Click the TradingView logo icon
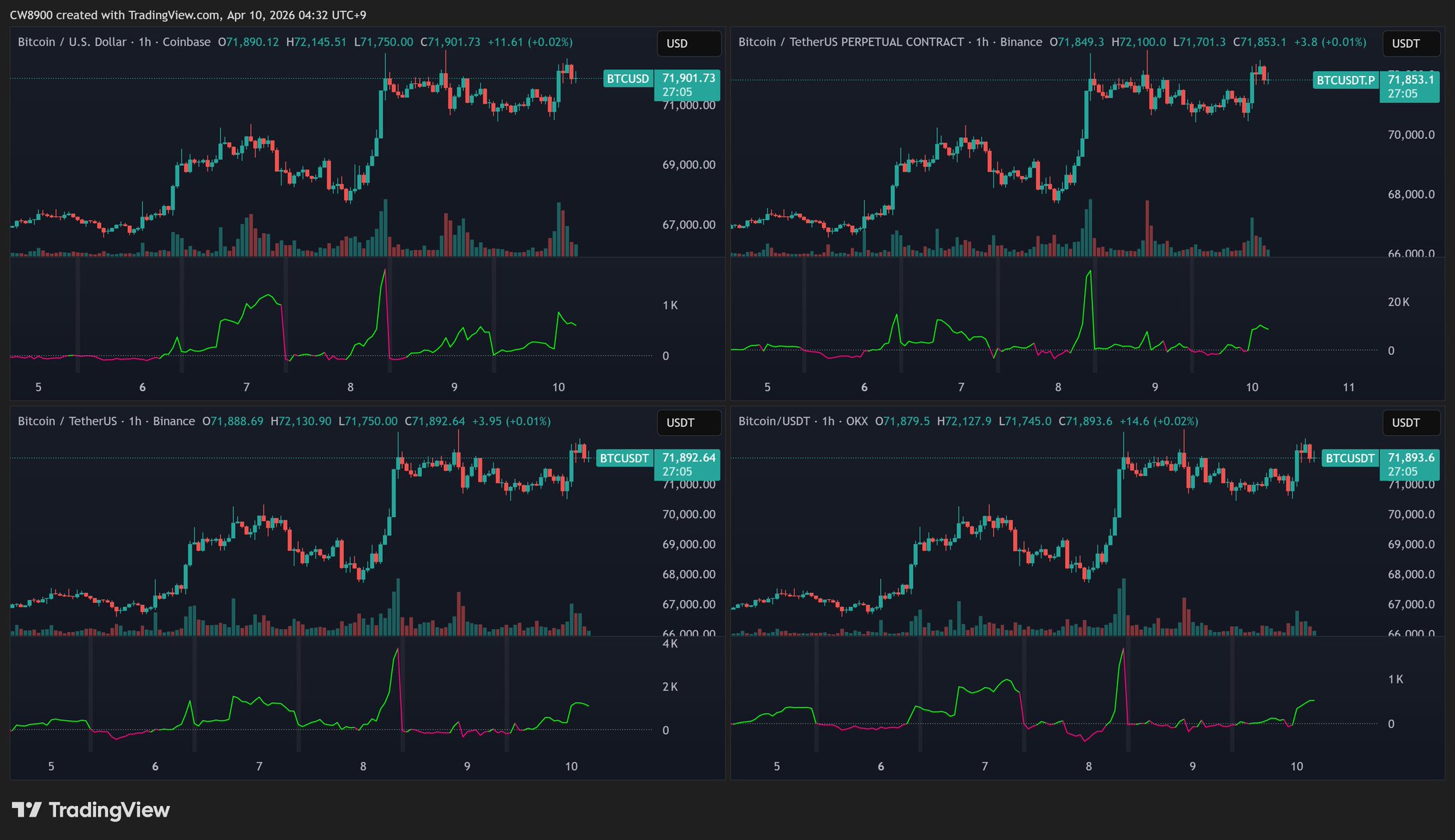The height and width of the screenshot is (840, 1455). click(27, 809)
